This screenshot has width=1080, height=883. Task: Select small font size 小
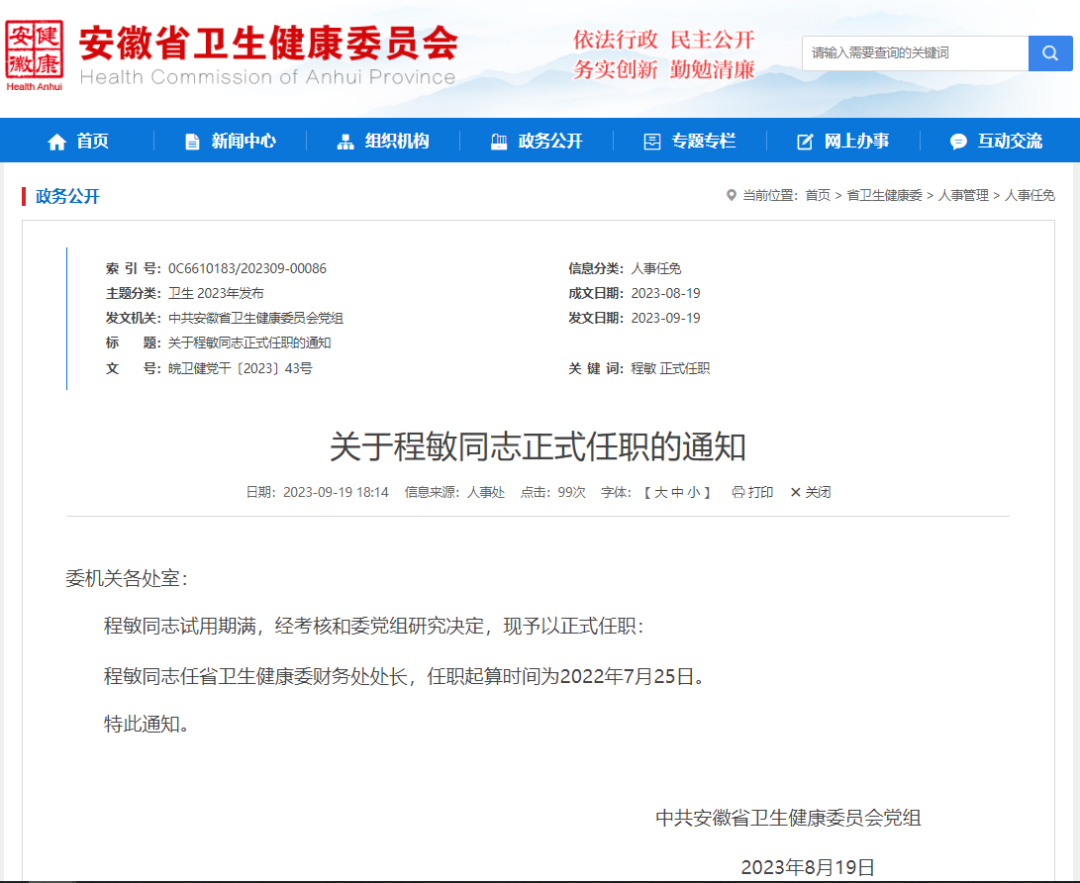tap(696, 491)
